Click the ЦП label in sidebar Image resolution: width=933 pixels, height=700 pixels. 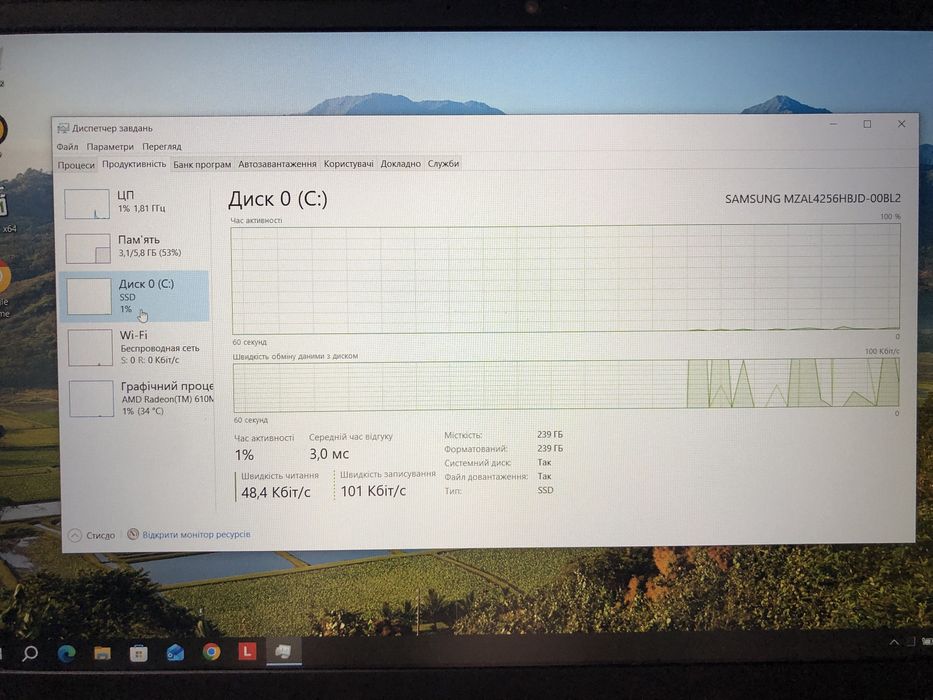click(126, 195)
